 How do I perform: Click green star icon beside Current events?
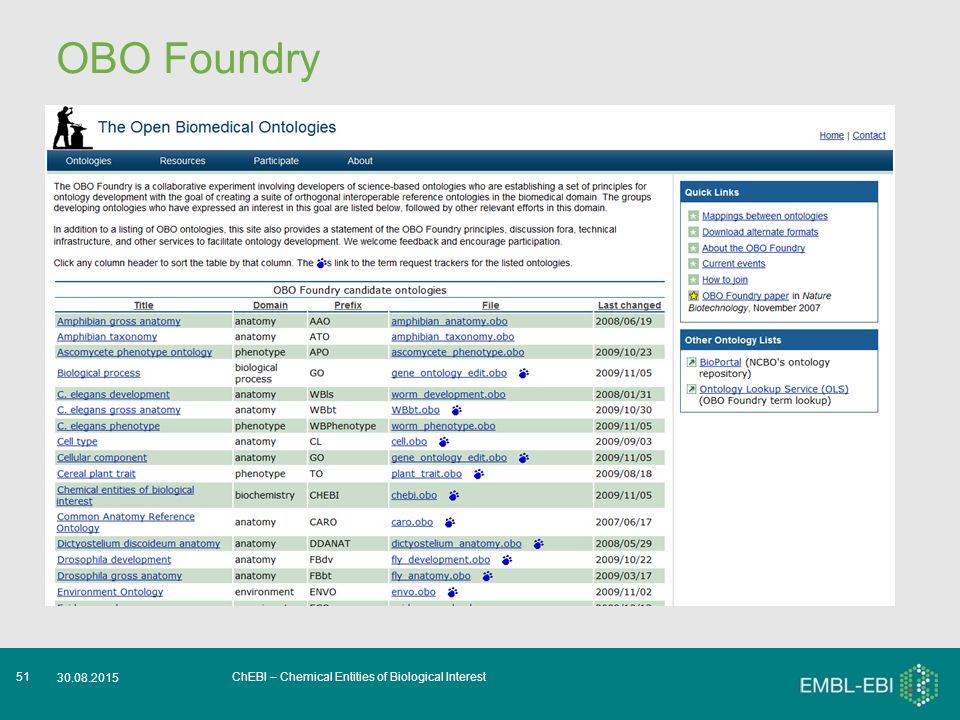tap(693, 264)
